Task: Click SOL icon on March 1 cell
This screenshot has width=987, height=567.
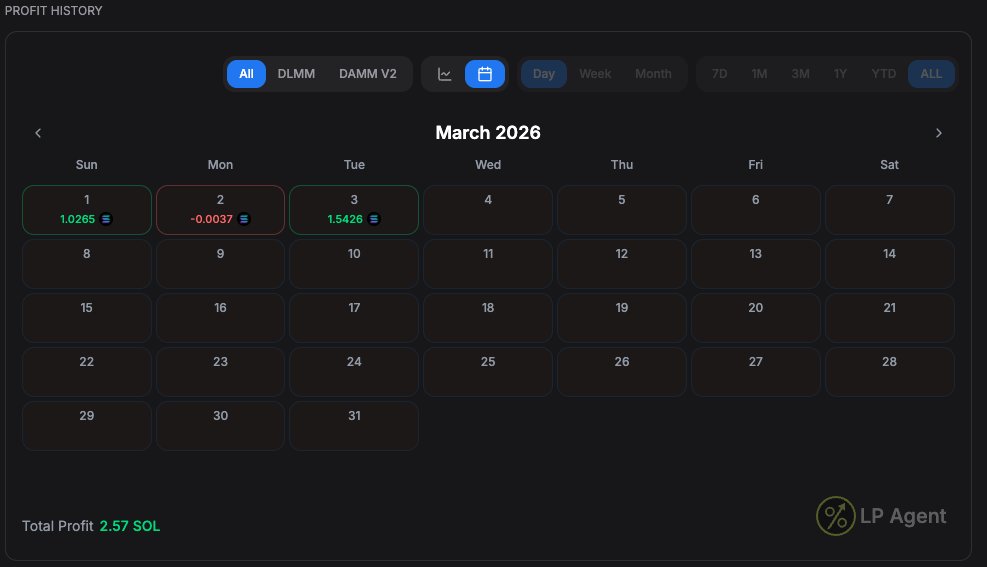Action: pos(106,219)
